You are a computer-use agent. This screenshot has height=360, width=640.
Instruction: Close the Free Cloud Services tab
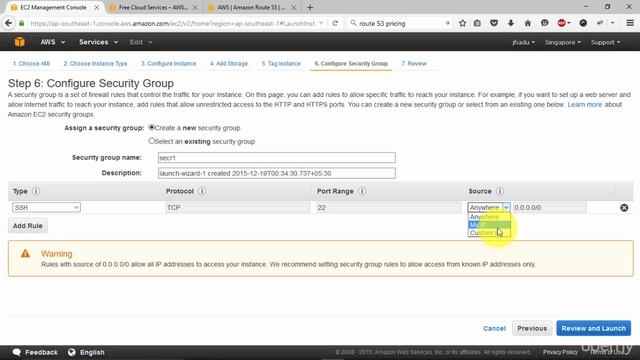195,7
